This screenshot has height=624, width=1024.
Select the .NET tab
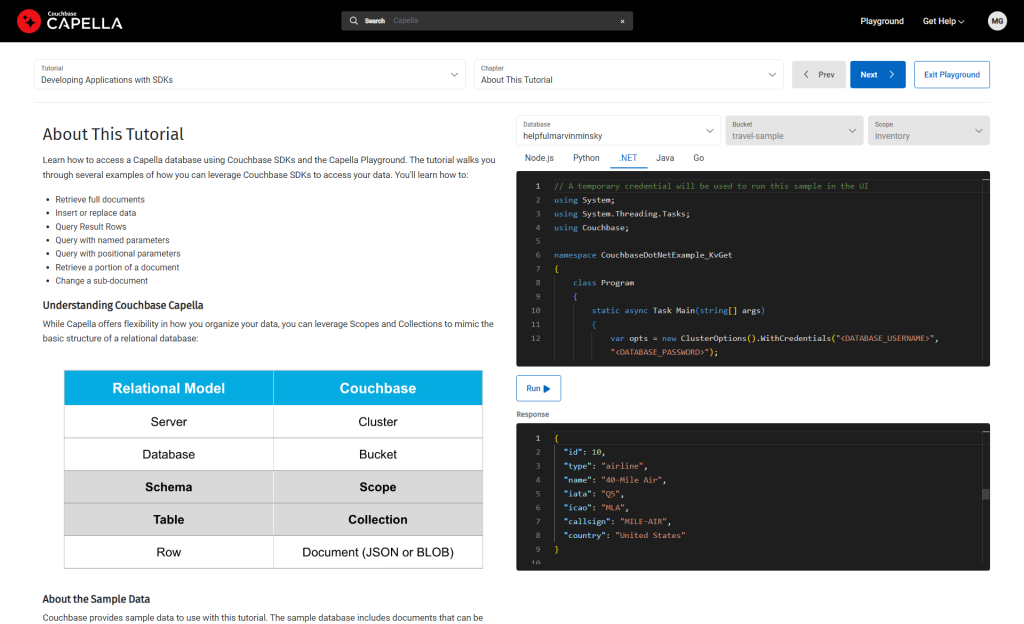(628, 158)
